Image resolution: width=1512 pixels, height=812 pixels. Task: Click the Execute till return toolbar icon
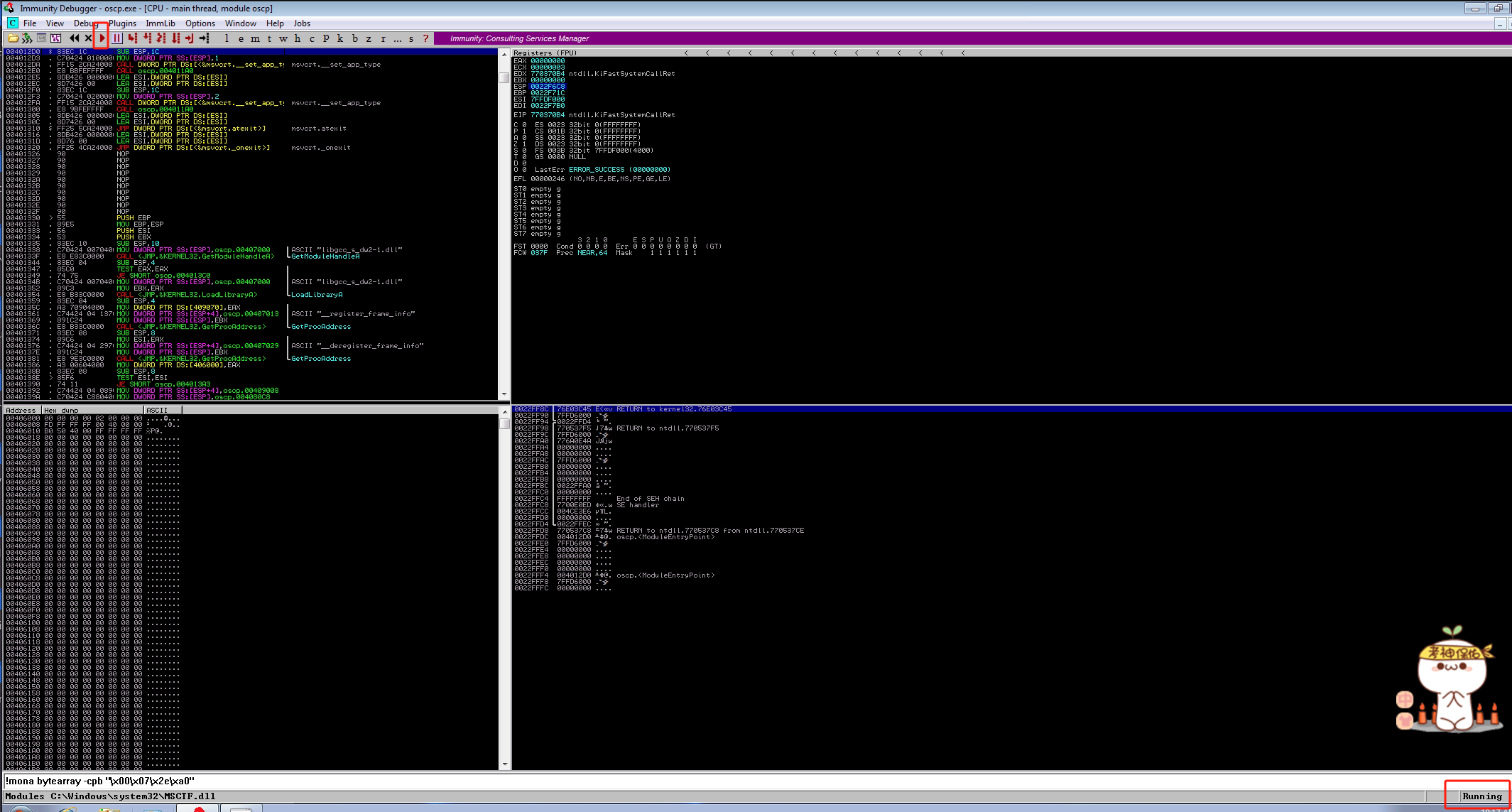point(190,38)
